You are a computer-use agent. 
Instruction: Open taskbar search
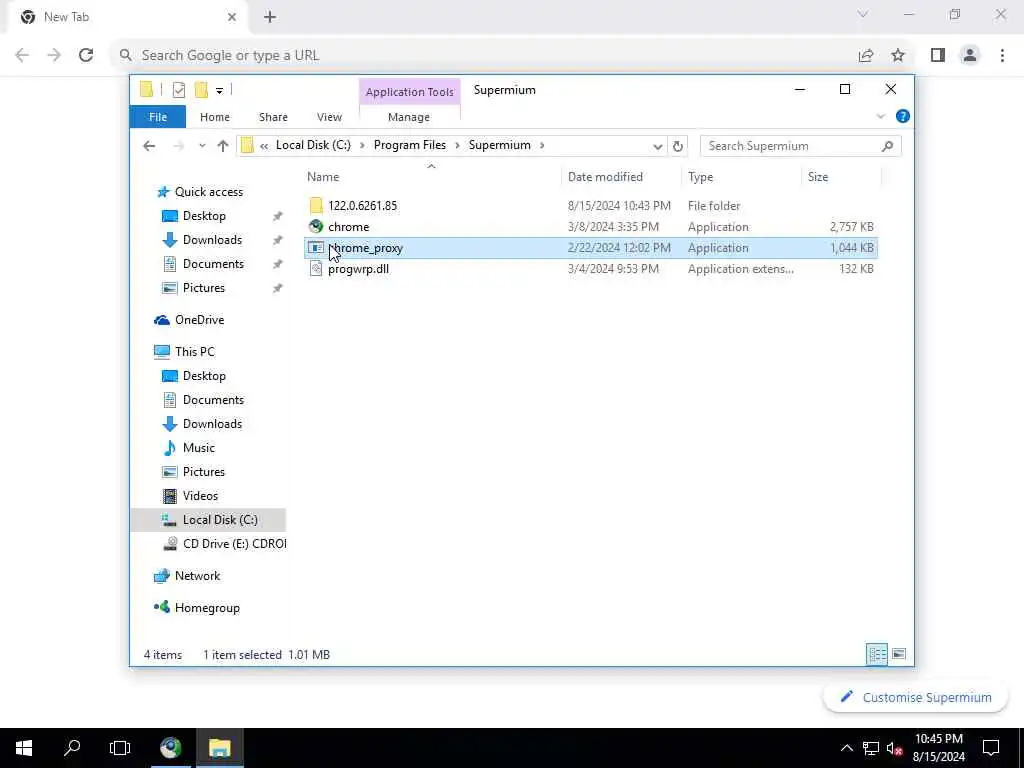[x=72, y=748]
